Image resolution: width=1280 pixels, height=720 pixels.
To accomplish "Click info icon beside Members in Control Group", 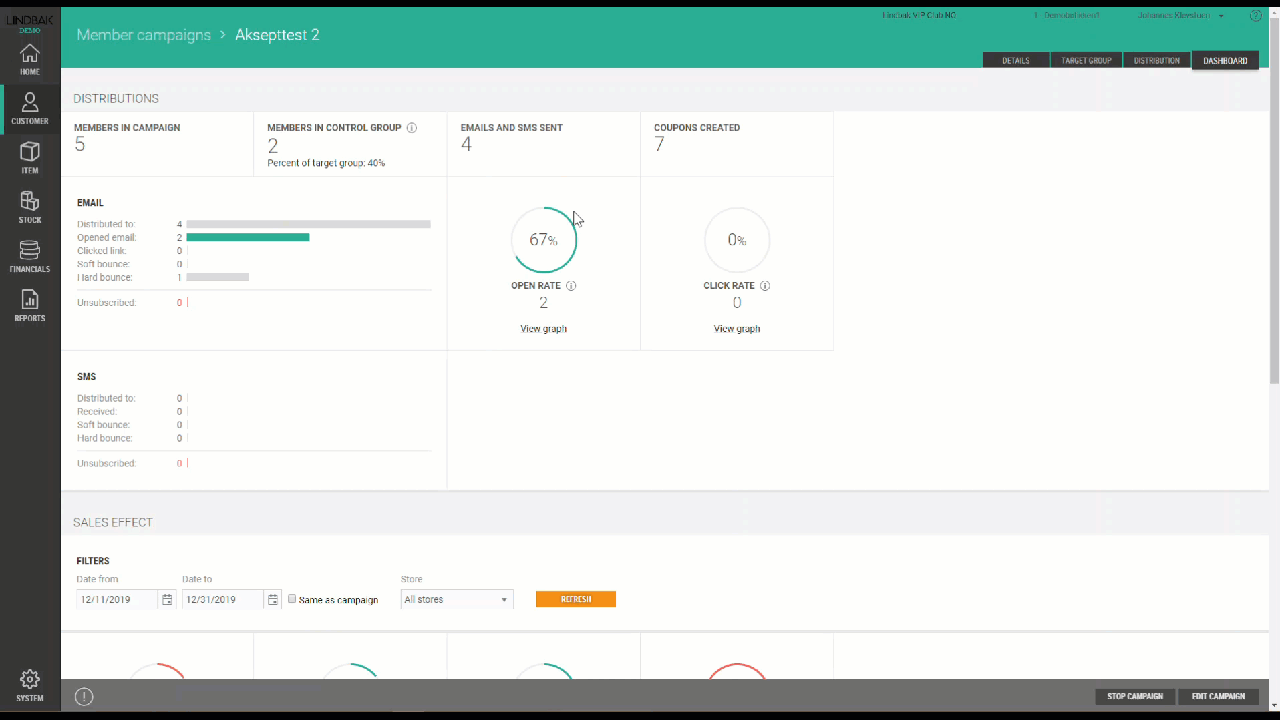I will 412,128.
